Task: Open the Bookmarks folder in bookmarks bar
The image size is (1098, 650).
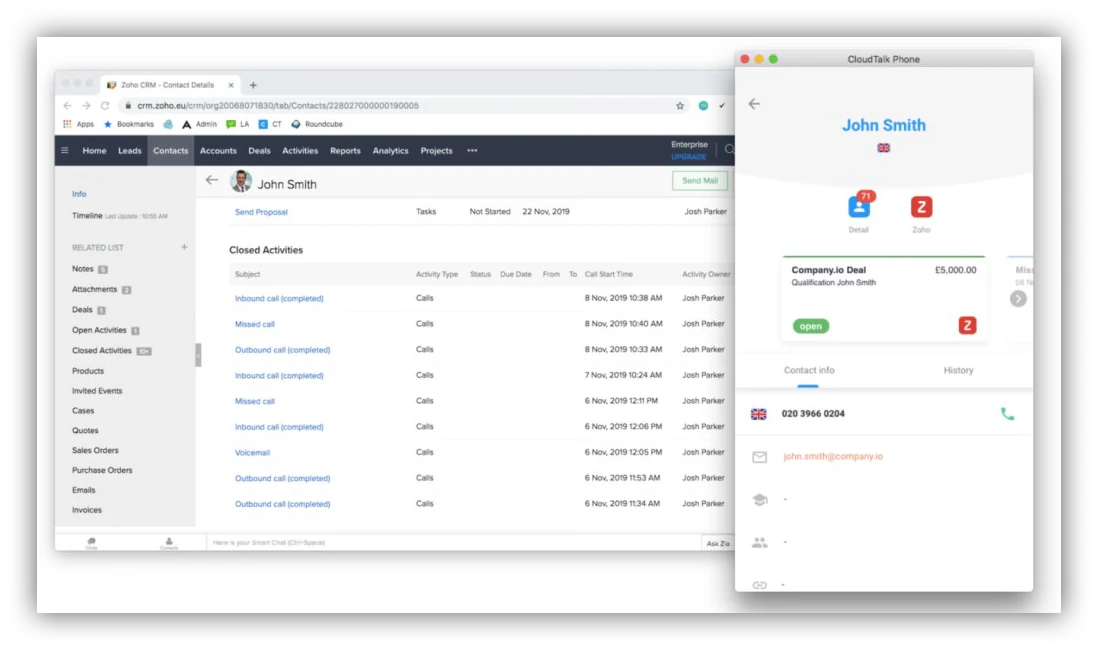Action: tap(128, 124)
